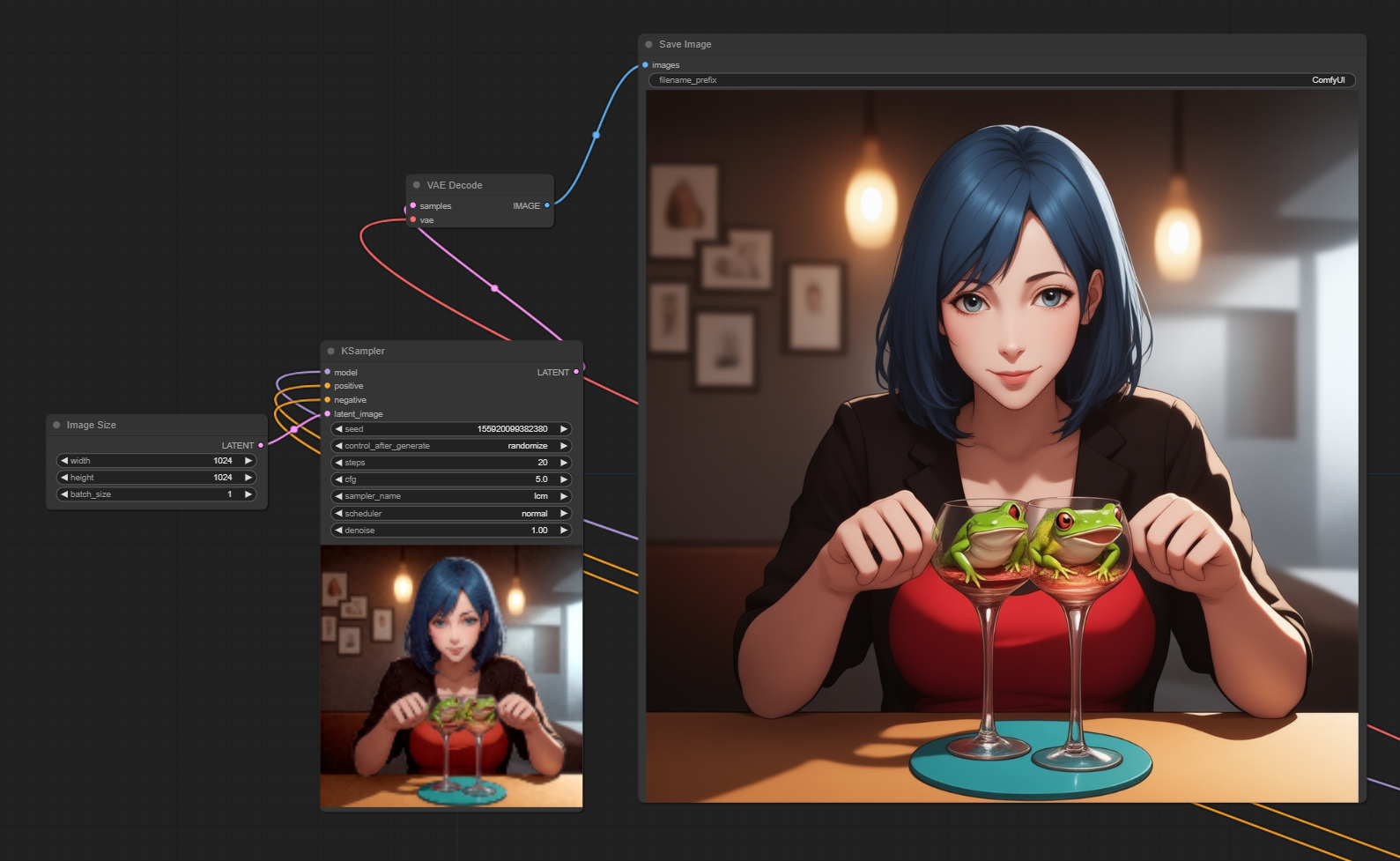Decrease batch_size using the left arrow
Viewport: 1400px width, 861px height.
(63, 494)
